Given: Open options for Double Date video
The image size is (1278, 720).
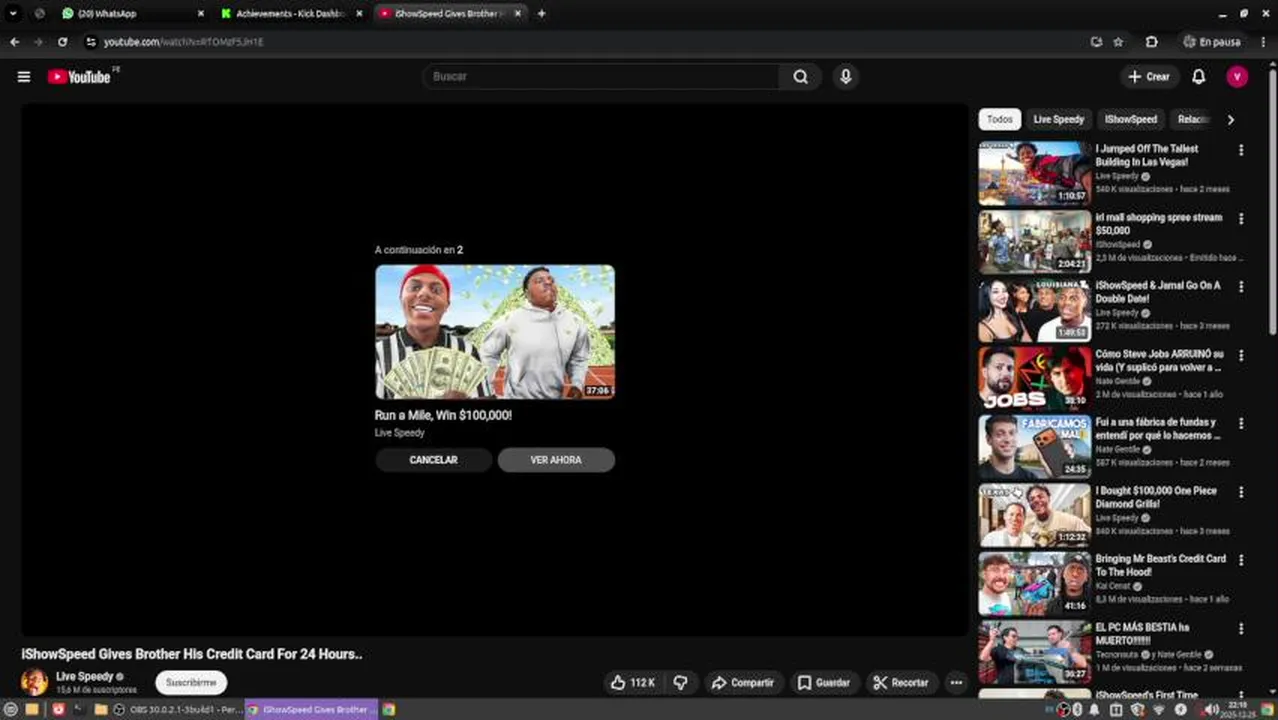Looking at the screenshot, I should tap(1241, 287).
